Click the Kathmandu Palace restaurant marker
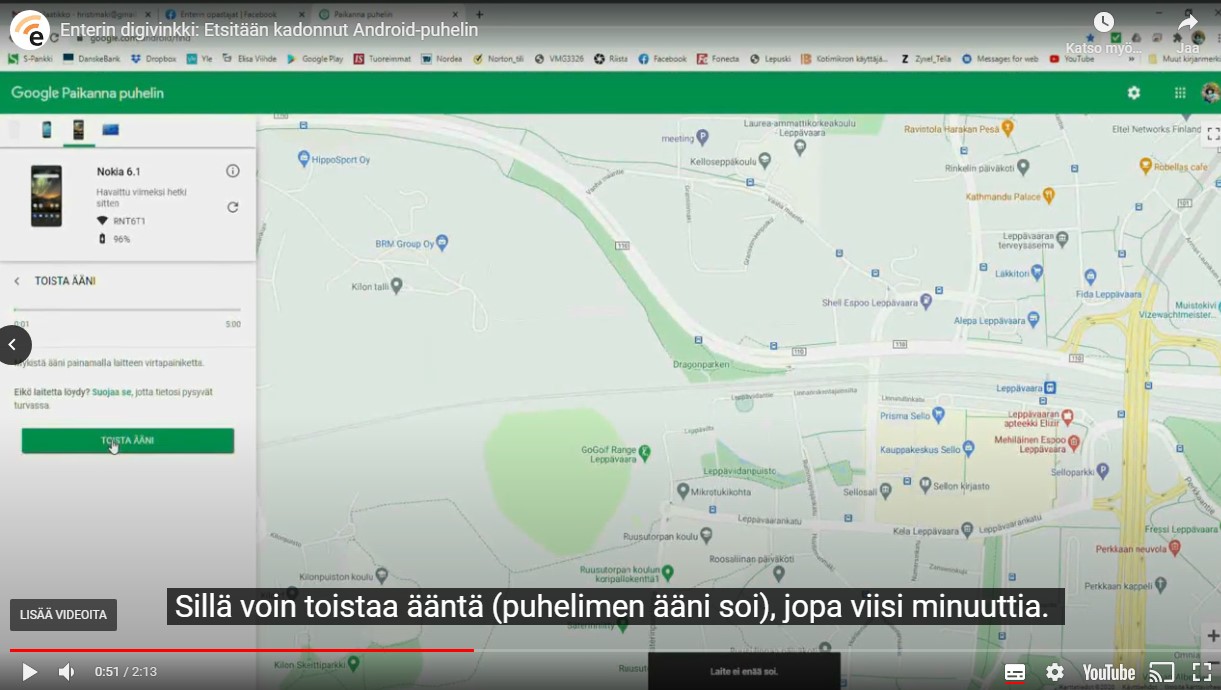The height and width of the screenshot is (690, 1221). click(x=1048, y=195)
